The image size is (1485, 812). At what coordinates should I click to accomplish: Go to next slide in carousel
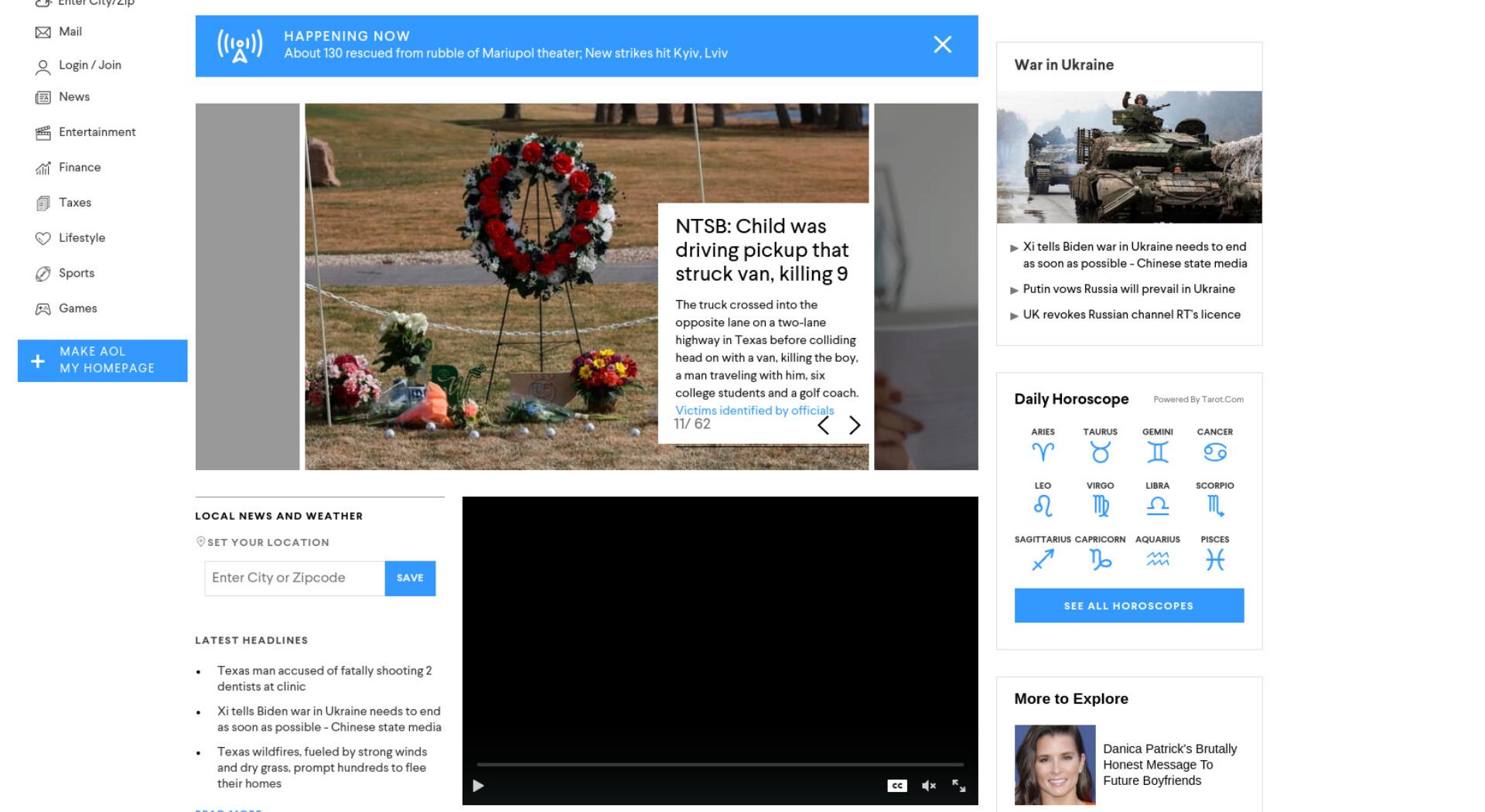[855, 425]
